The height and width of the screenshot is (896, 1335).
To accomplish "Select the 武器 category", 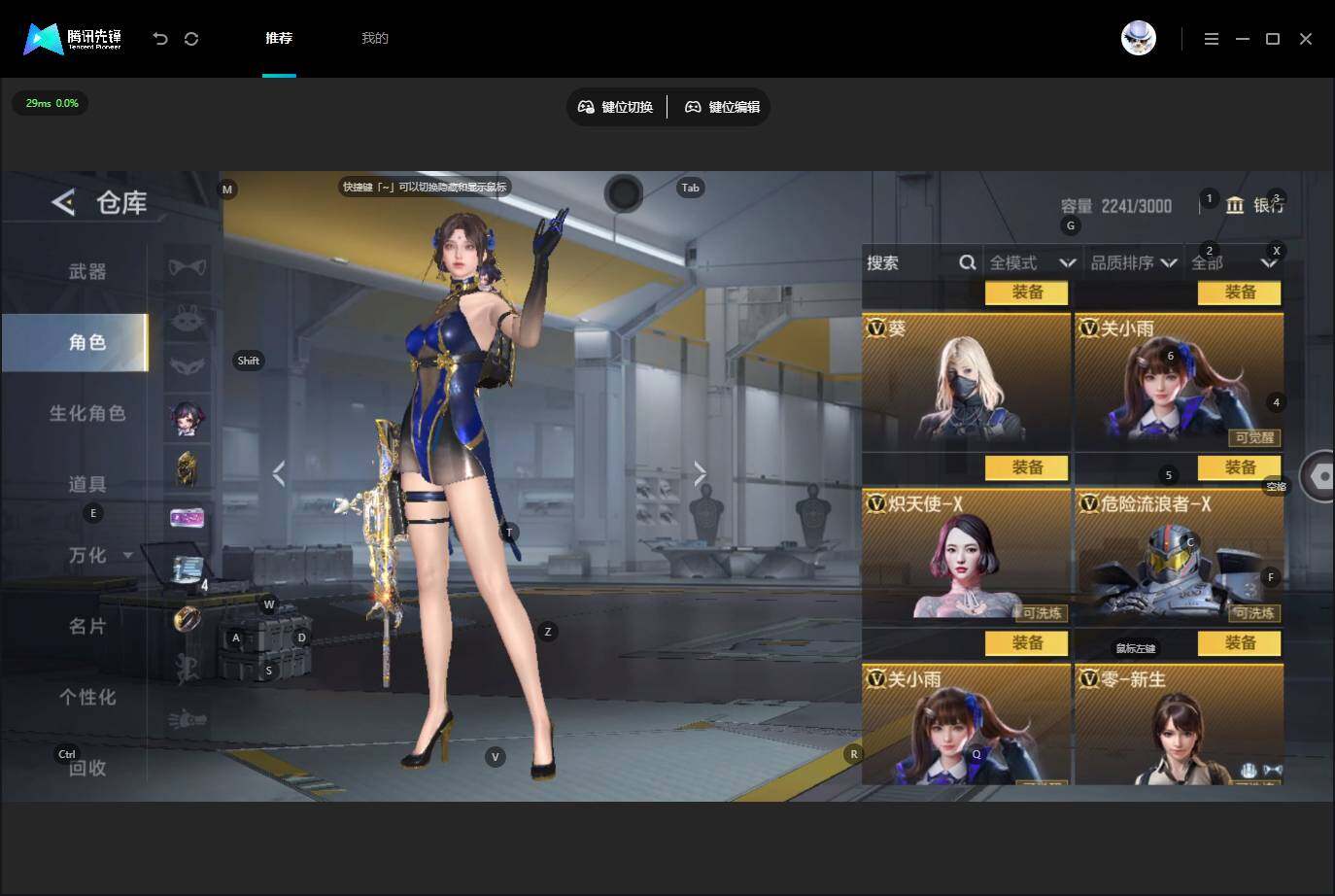I will click(87, 271).
